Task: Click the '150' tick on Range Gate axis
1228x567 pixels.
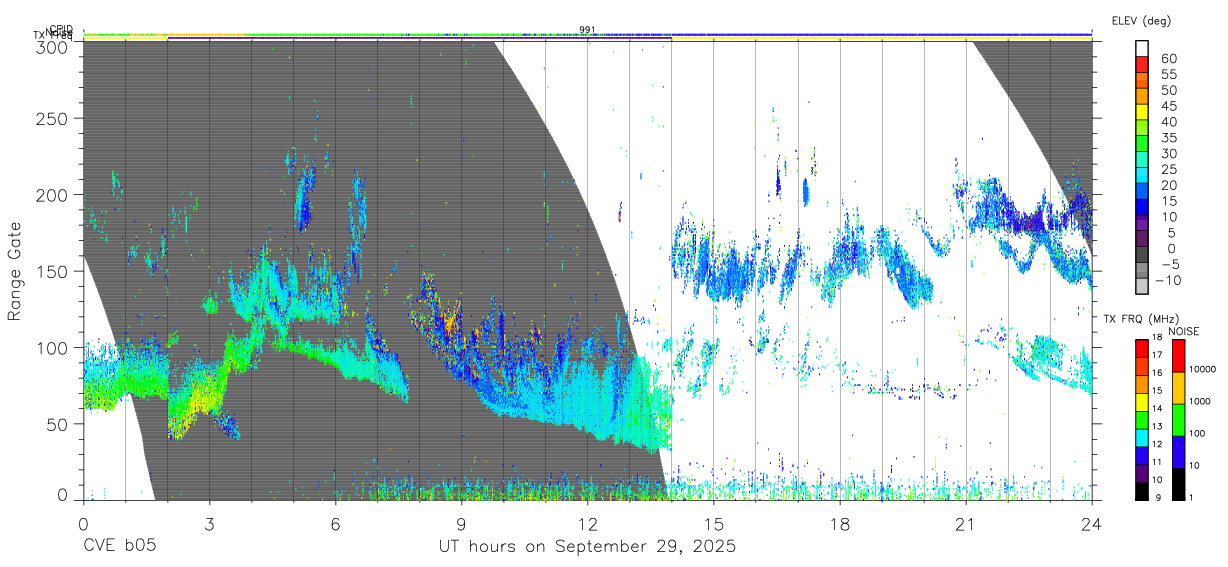Action: pos(53,271)
